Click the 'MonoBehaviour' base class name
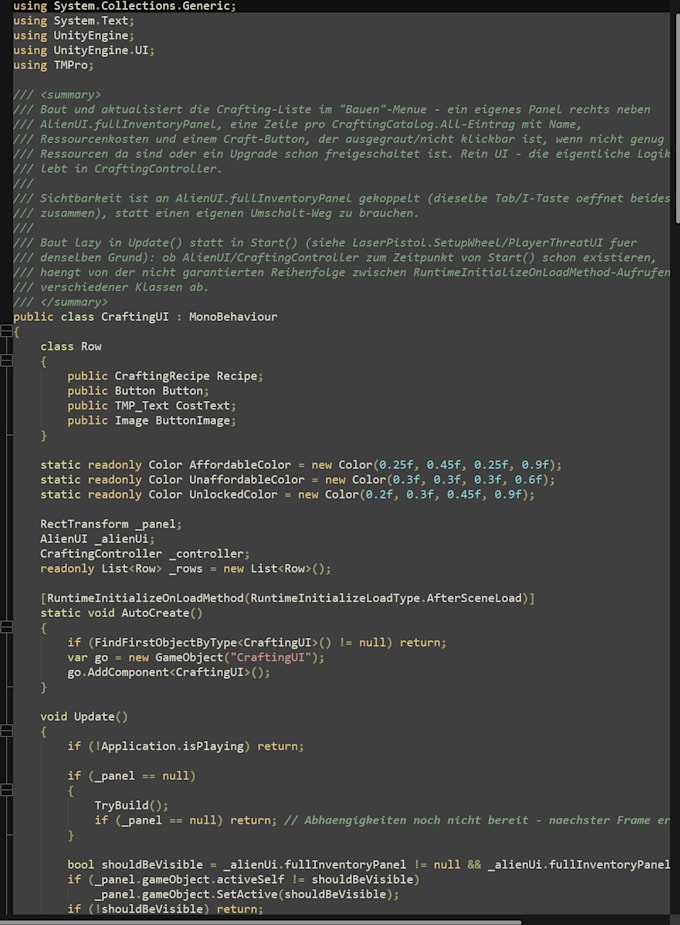This screenshot has height=925, width=680. [x=233, y=317]
